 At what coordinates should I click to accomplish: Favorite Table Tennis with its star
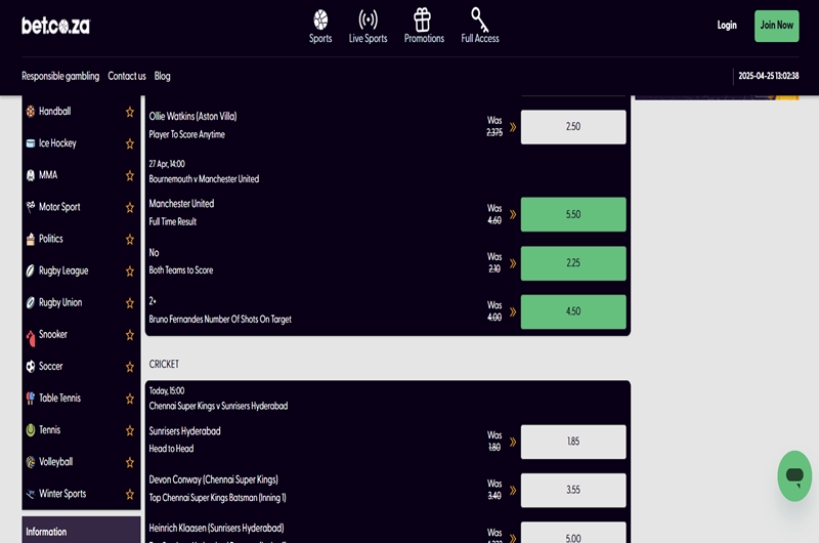tap(130, 398)
